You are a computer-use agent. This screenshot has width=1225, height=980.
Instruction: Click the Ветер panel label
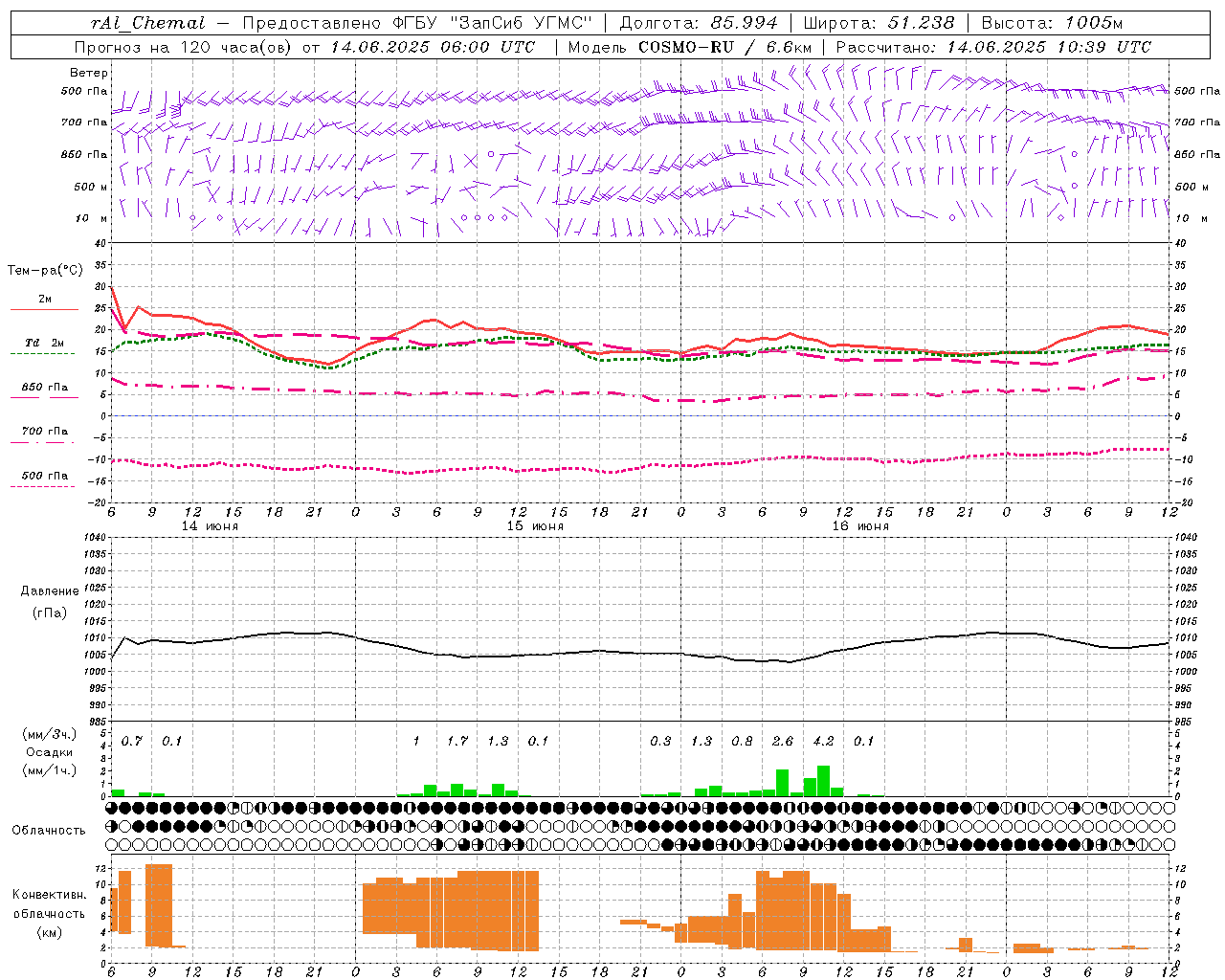[89, 73]
